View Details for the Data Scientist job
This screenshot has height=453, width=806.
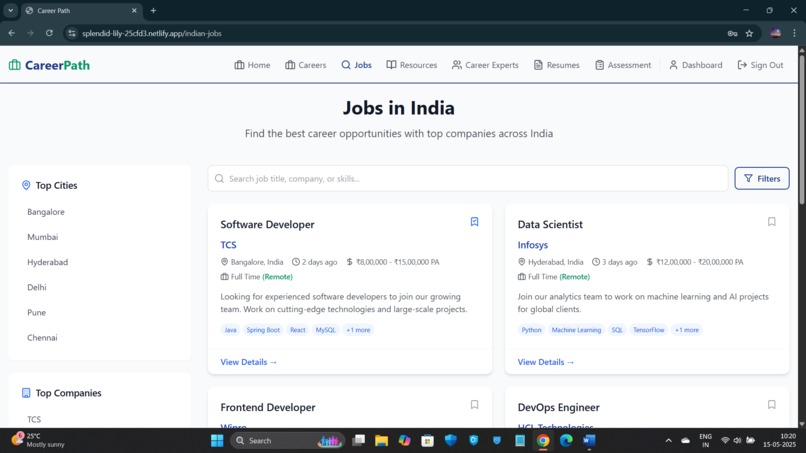(x=546, y=362)
